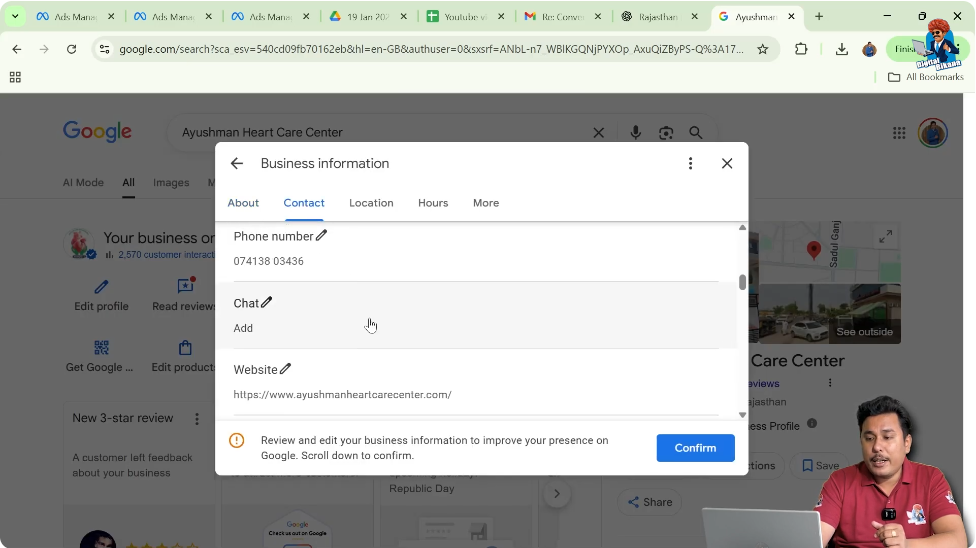The width and height of the screenshot is (976, 548).
Task: Click Edit profile pencil button
Action: tap(101, 296)
